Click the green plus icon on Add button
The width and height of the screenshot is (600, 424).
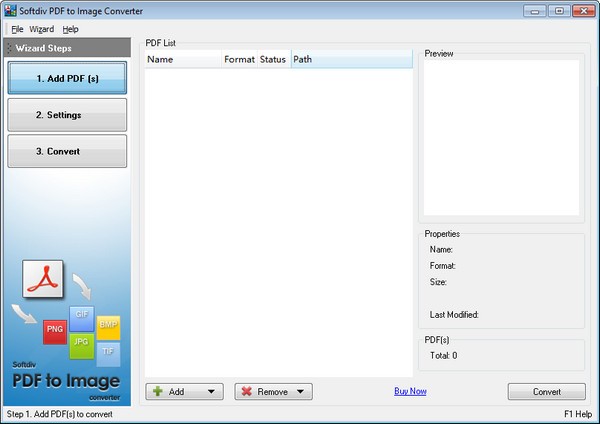[157, 392]
